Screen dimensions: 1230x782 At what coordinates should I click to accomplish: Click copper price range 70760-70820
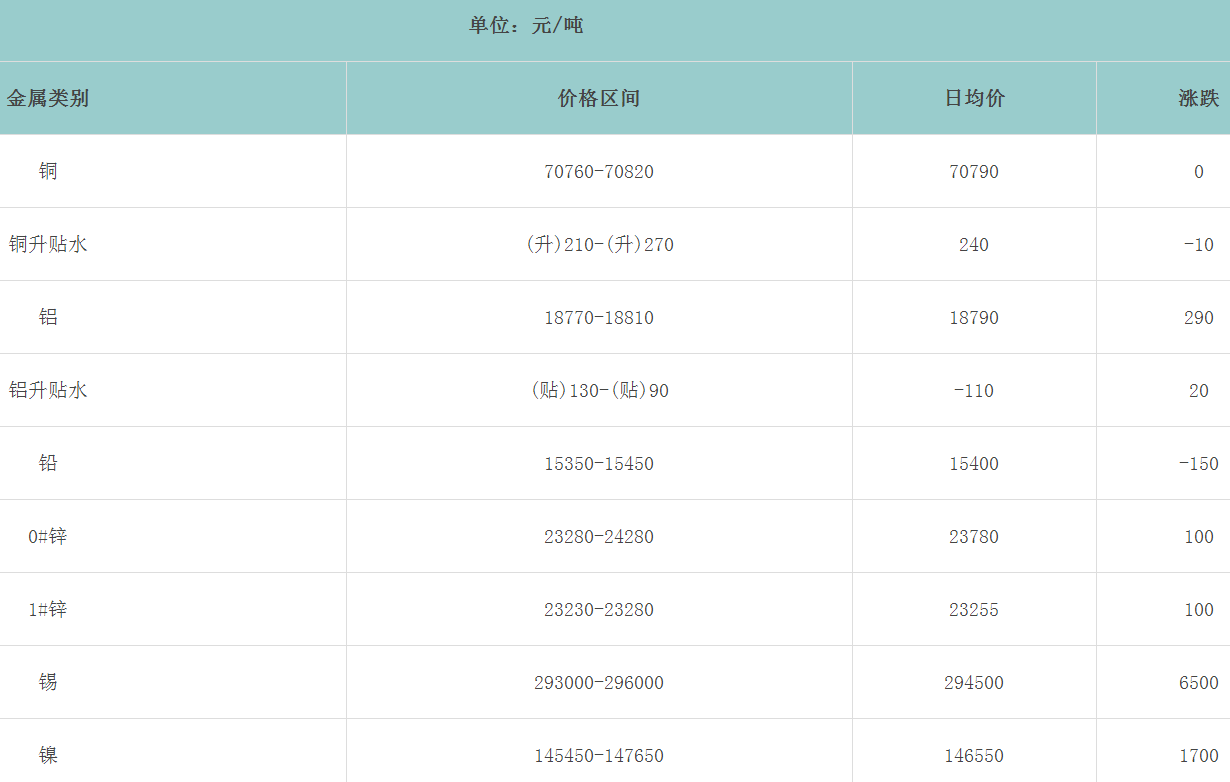pyautogui.click(x=598, y=172)
